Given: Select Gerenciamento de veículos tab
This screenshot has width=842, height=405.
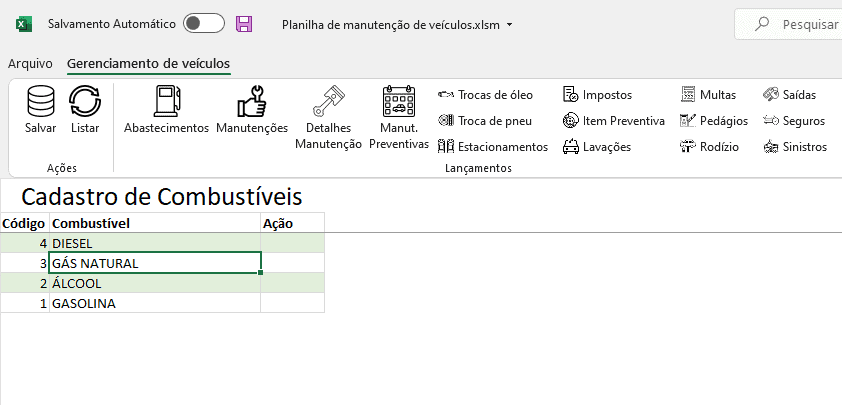Looking at the screenshot, I should pos(148,64).
